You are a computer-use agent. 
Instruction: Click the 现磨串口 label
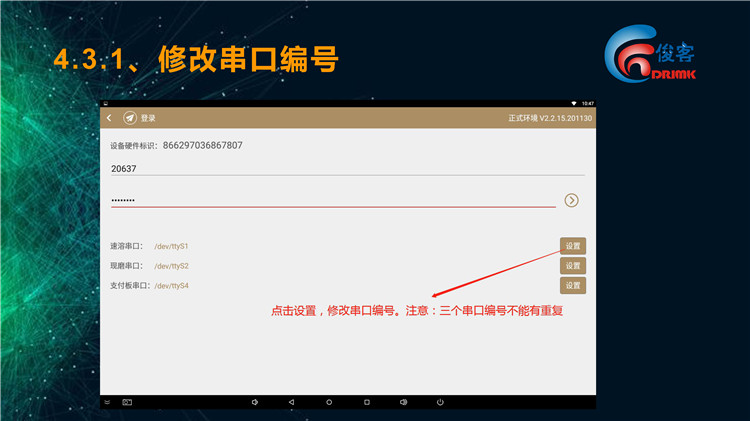coord(126,266)
